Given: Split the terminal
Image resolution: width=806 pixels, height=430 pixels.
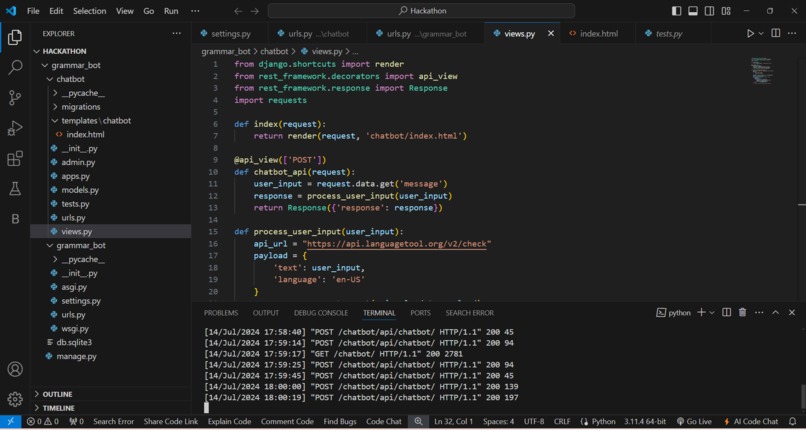Looking at the screenshot, I should tap(726, 312).
